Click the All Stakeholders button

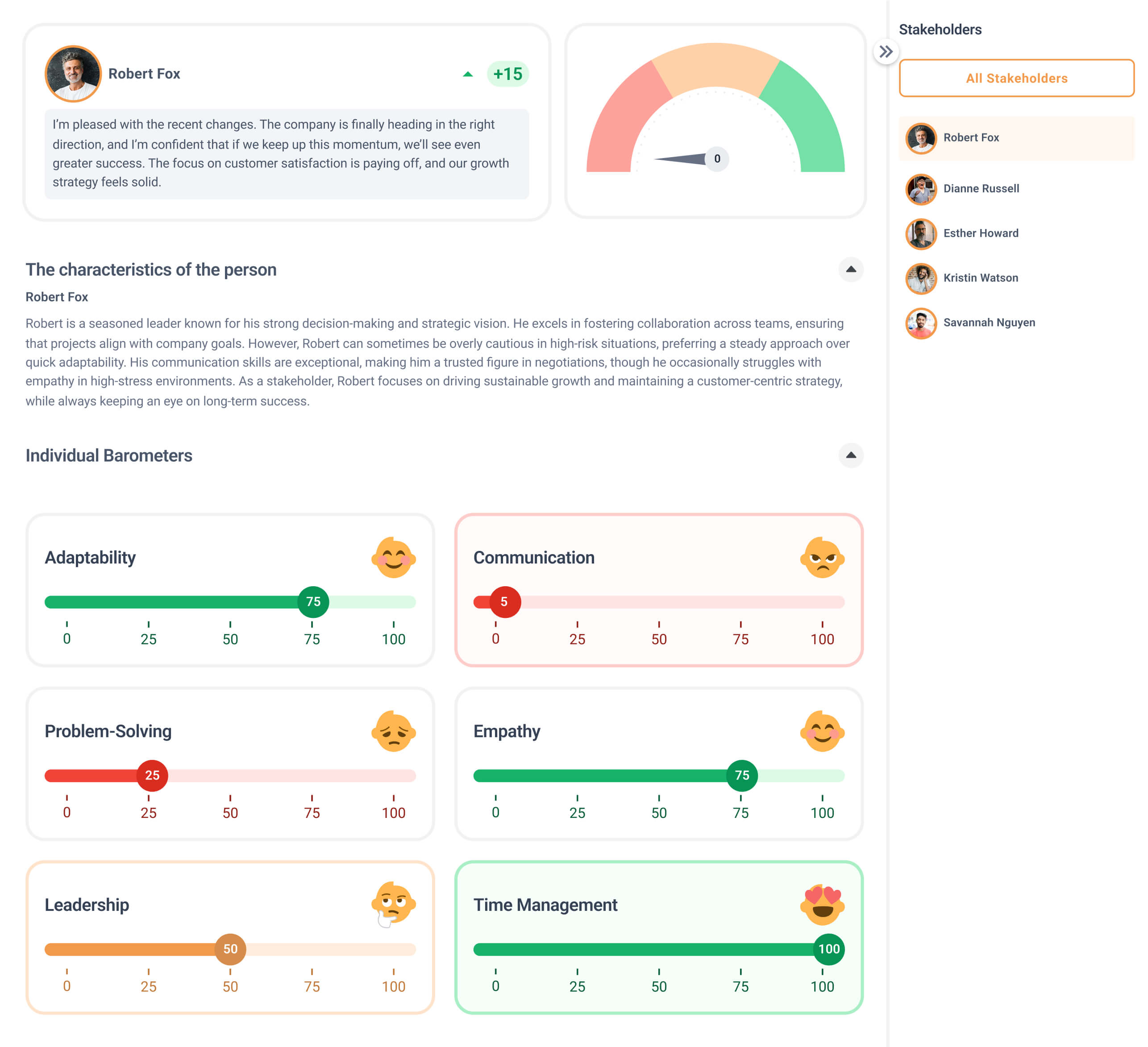[1016, 78]
